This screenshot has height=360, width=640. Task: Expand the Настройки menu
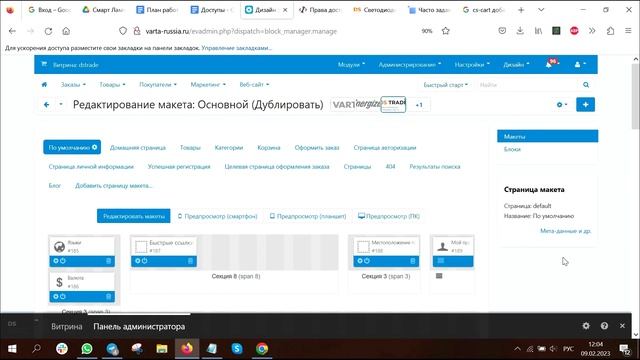(472, 64)
